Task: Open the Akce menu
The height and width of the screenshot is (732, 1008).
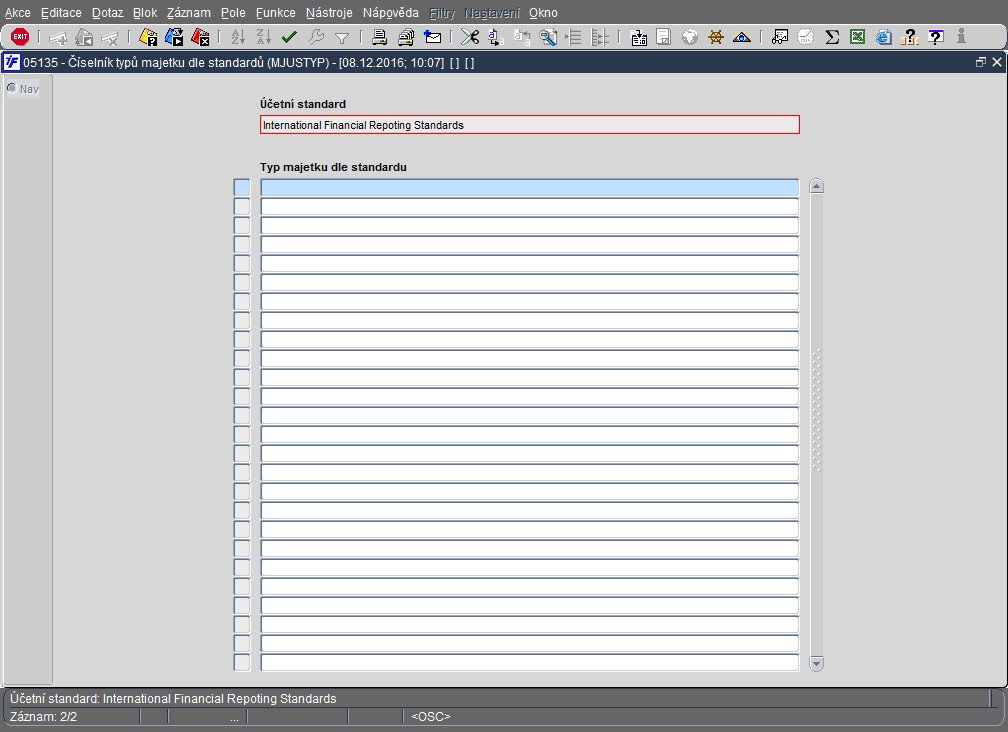Action: 17,13
